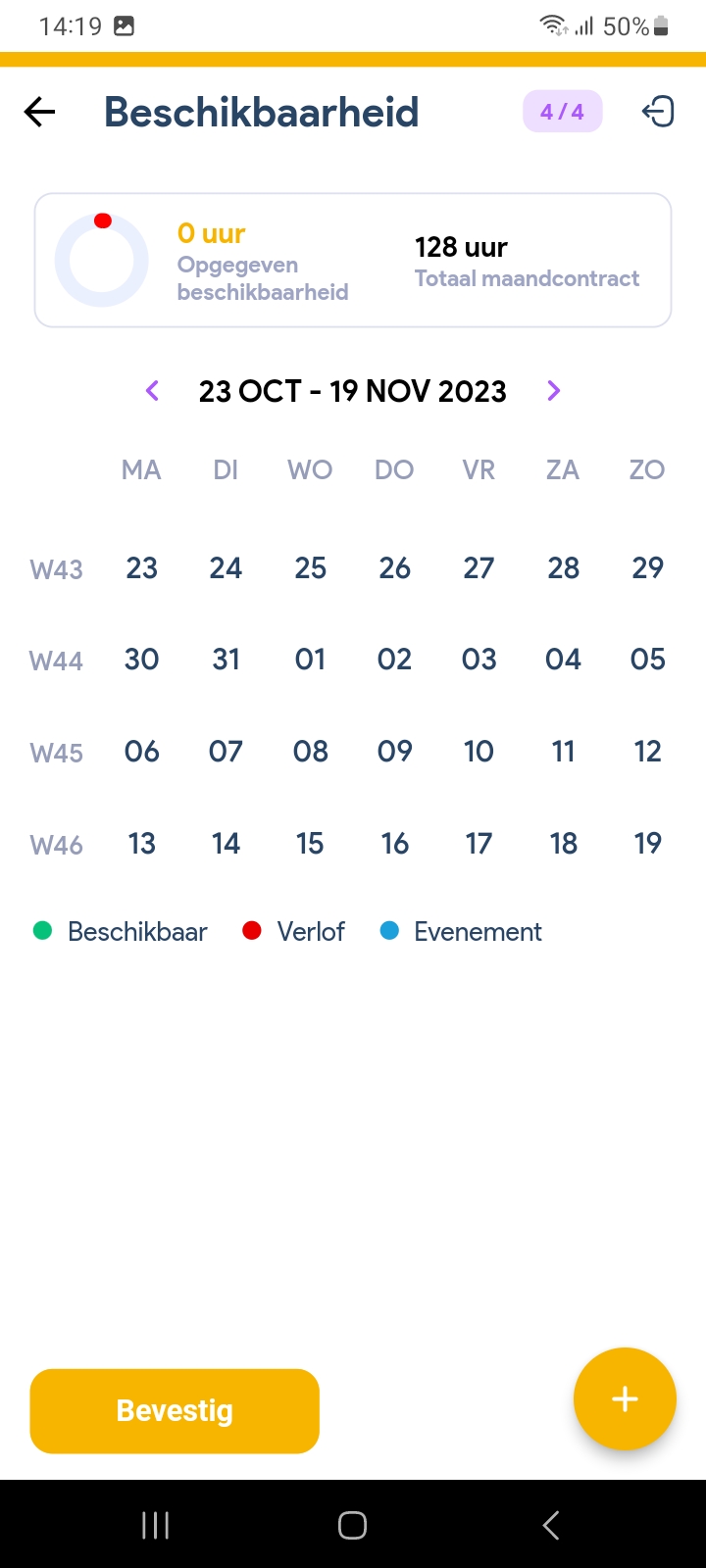Image resolution: width=706 pixels, height=1568 pixels.
Task: Tap the circular hours progress ring
Action: [102, 261]
